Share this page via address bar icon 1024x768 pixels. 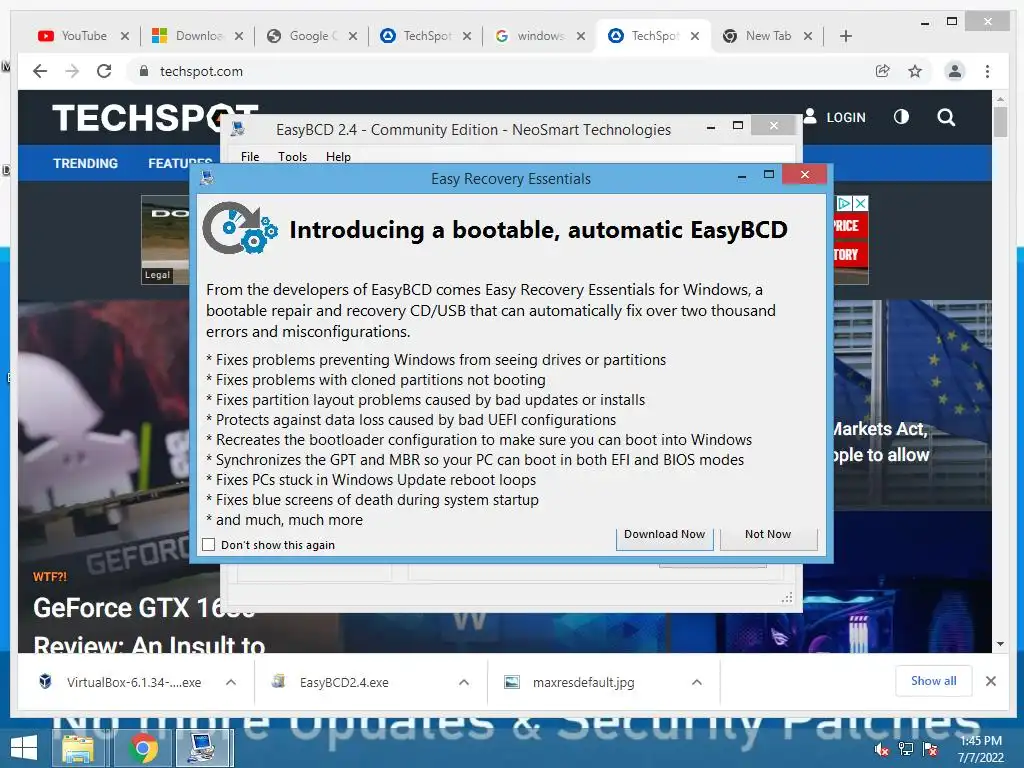883,71
